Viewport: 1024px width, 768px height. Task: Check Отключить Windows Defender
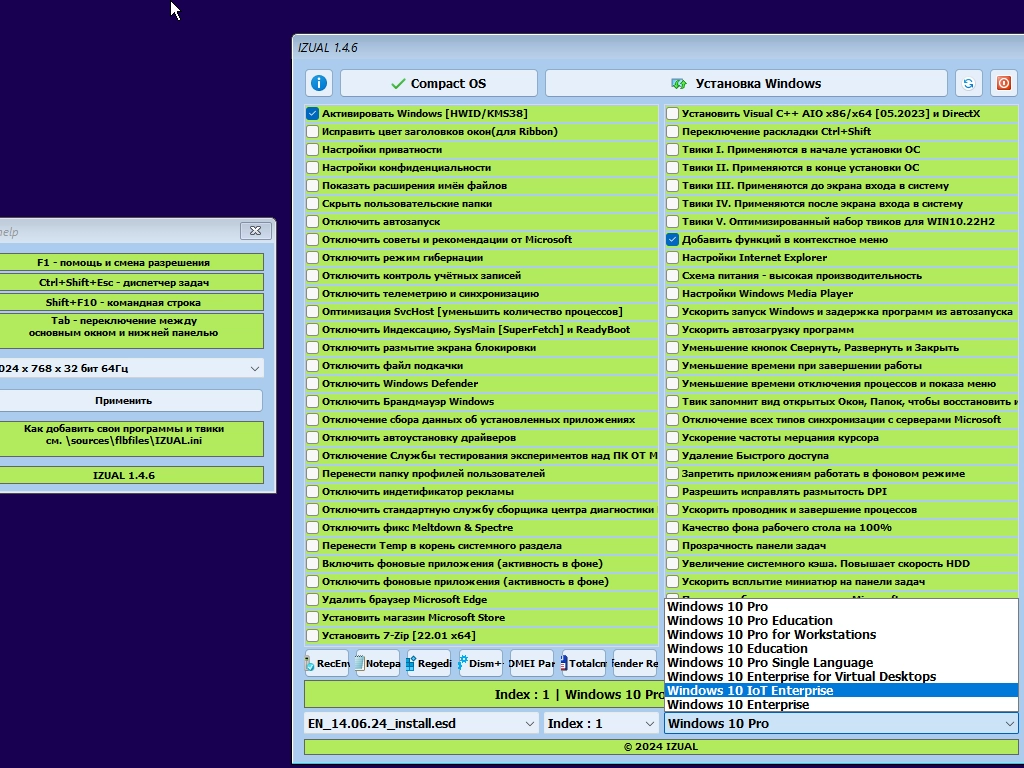(x=312, y=383)
